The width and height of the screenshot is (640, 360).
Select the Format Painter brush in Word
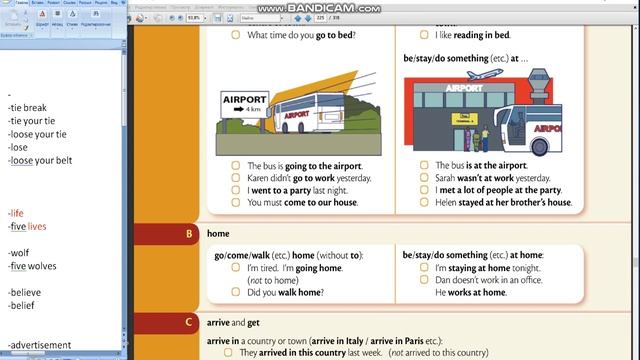(x=26, y=27)
